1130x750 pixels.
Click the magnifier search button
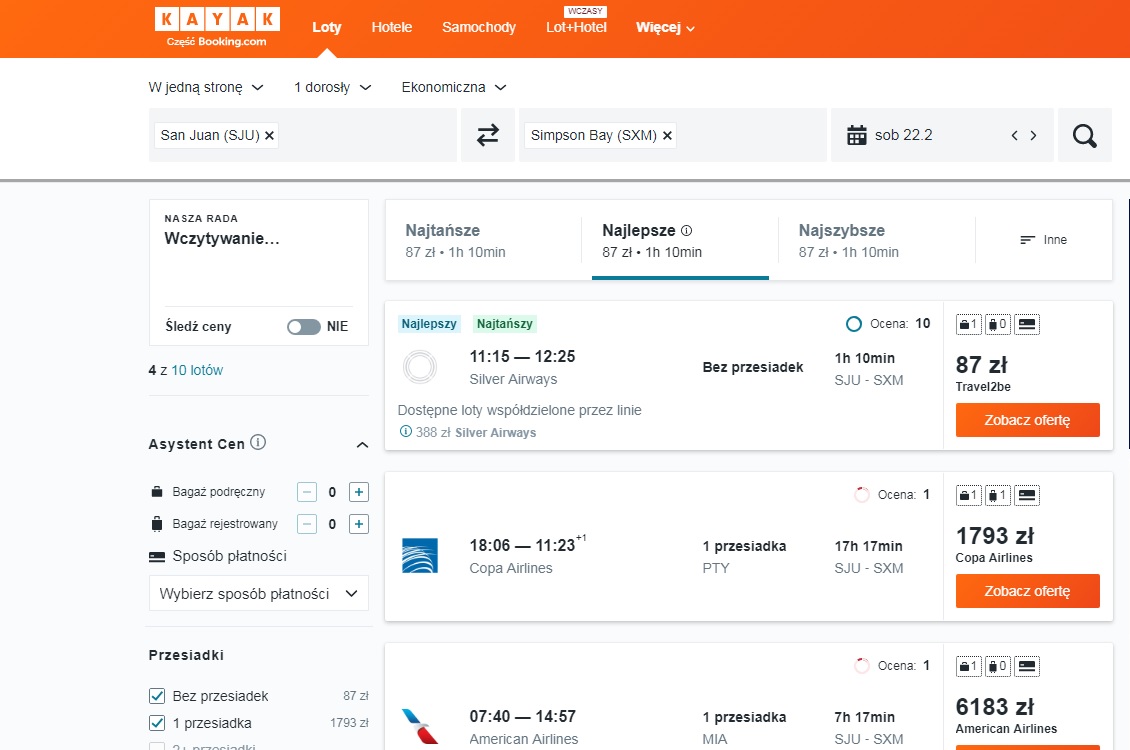(1085, 135)
